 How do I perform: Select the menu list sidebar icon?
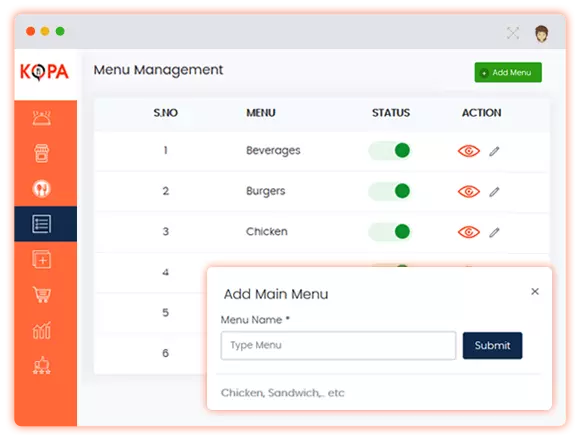[x=42, y=224]
